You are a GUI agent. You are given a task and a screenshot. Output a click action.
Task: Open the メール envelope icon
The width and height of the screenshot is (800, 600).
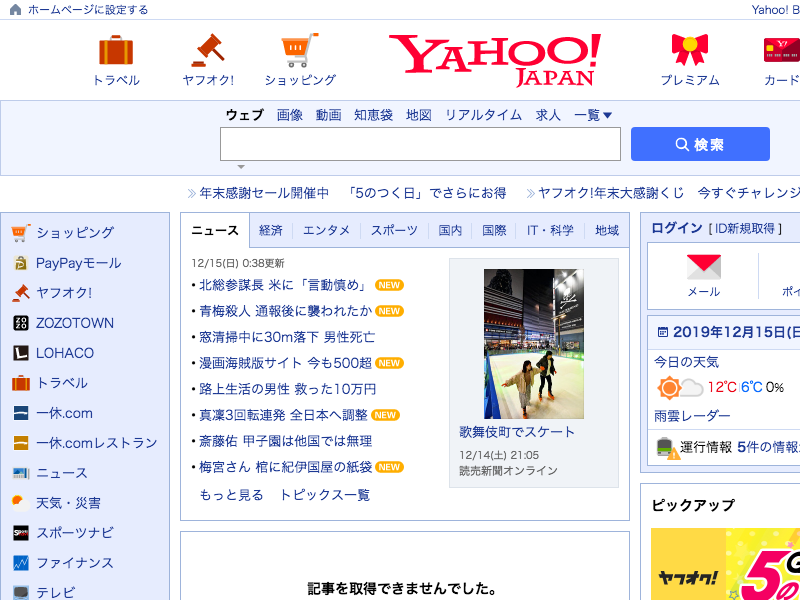[704, 267]
